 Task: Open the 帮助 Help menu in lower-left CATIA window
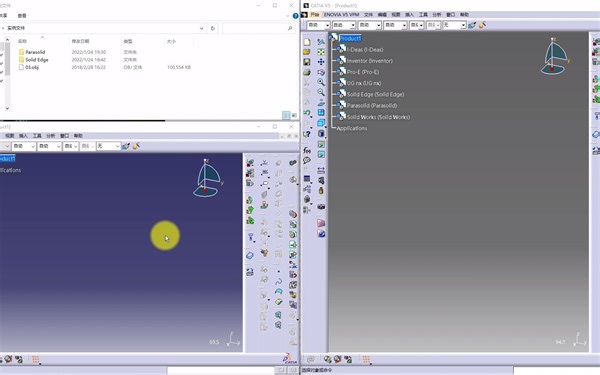(78, 136)
